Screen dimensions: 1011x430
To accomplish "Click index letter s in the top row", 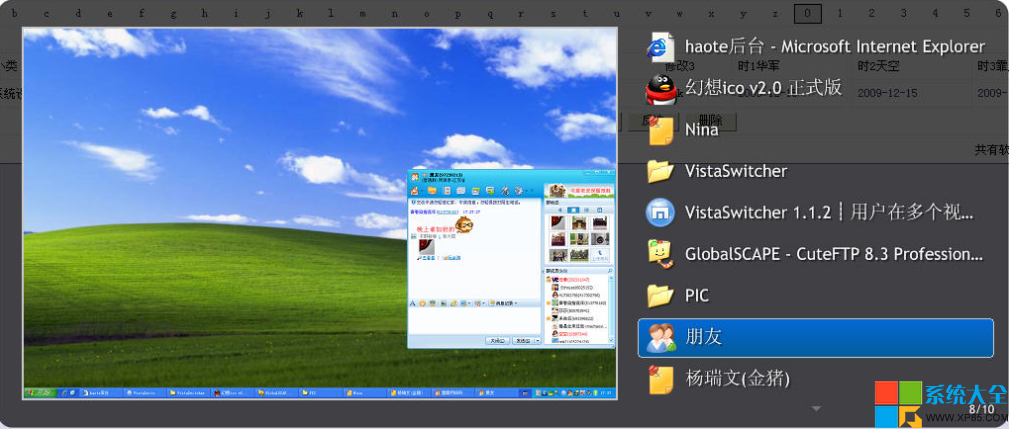I will 553,14.
